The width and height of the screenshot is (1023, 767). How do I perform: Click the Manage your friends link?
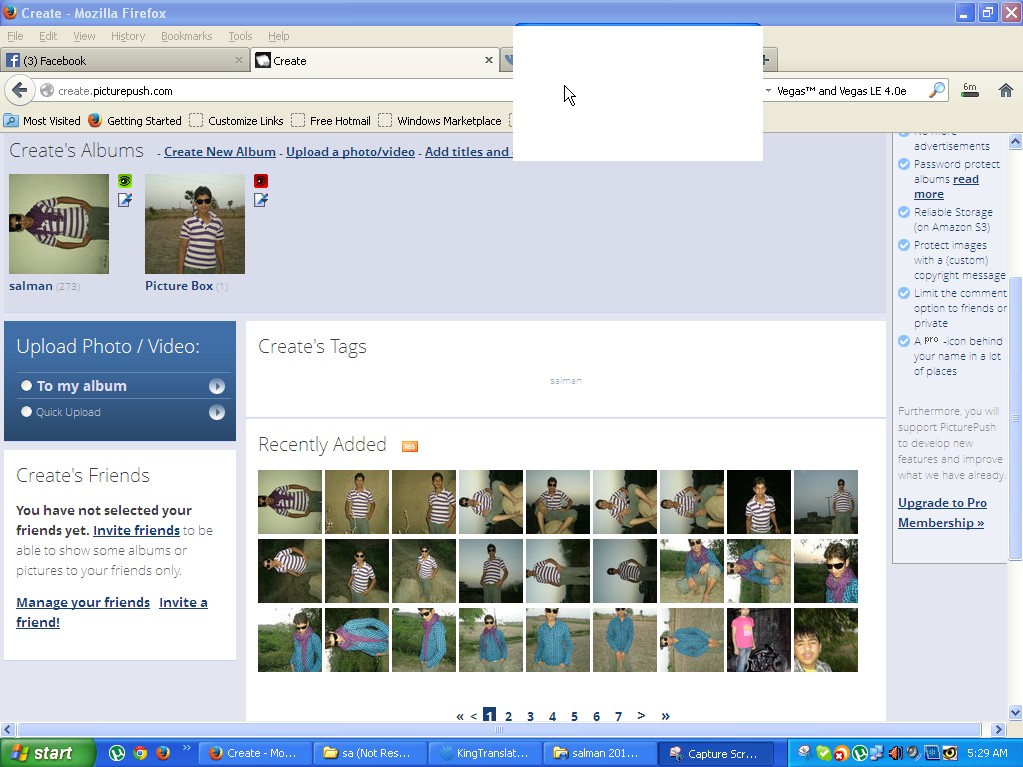coord(83,602)
